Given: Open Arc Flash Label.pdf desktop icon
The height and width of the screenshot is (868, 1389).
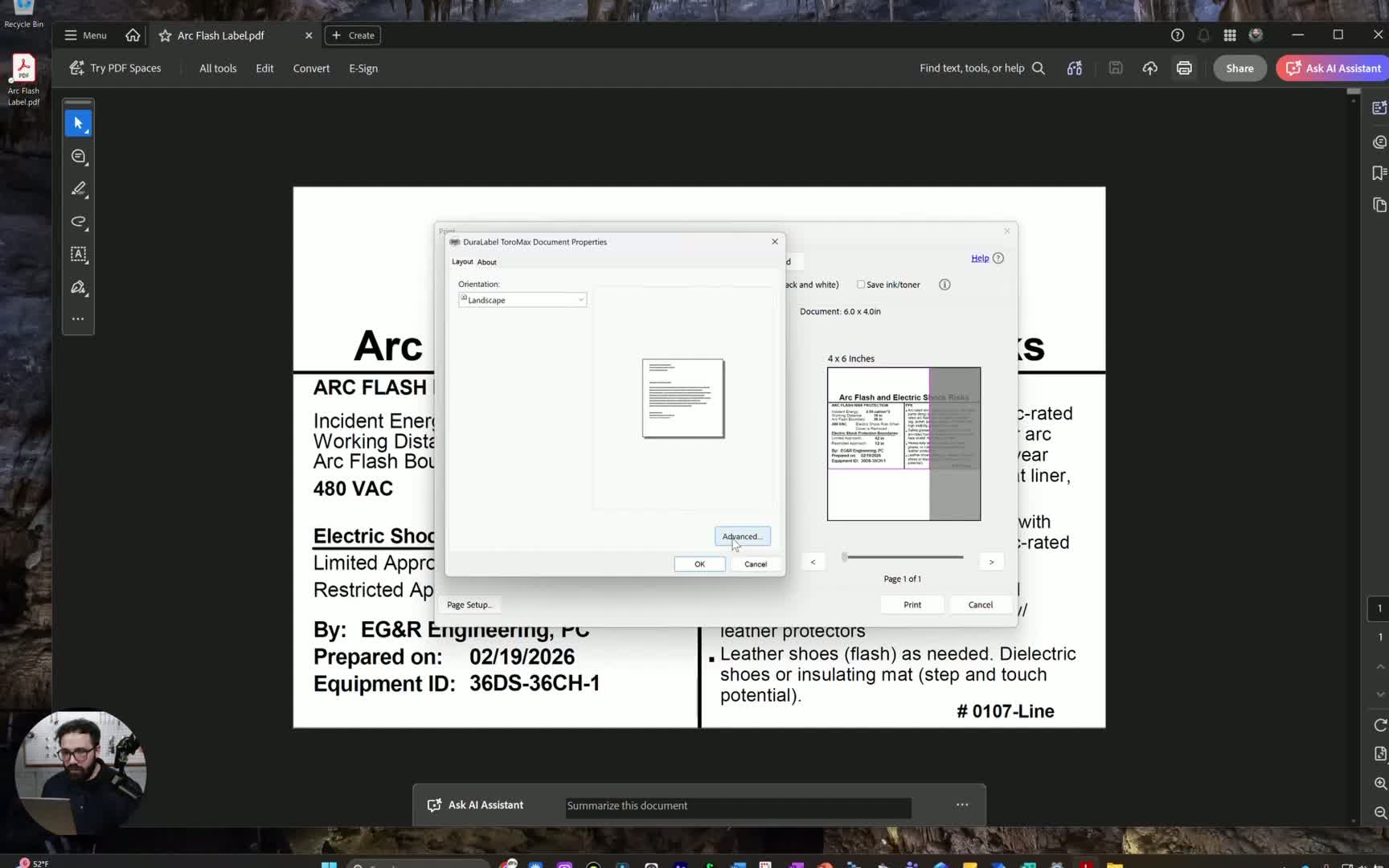Looking at the screenshot, I should click(23, 80).
